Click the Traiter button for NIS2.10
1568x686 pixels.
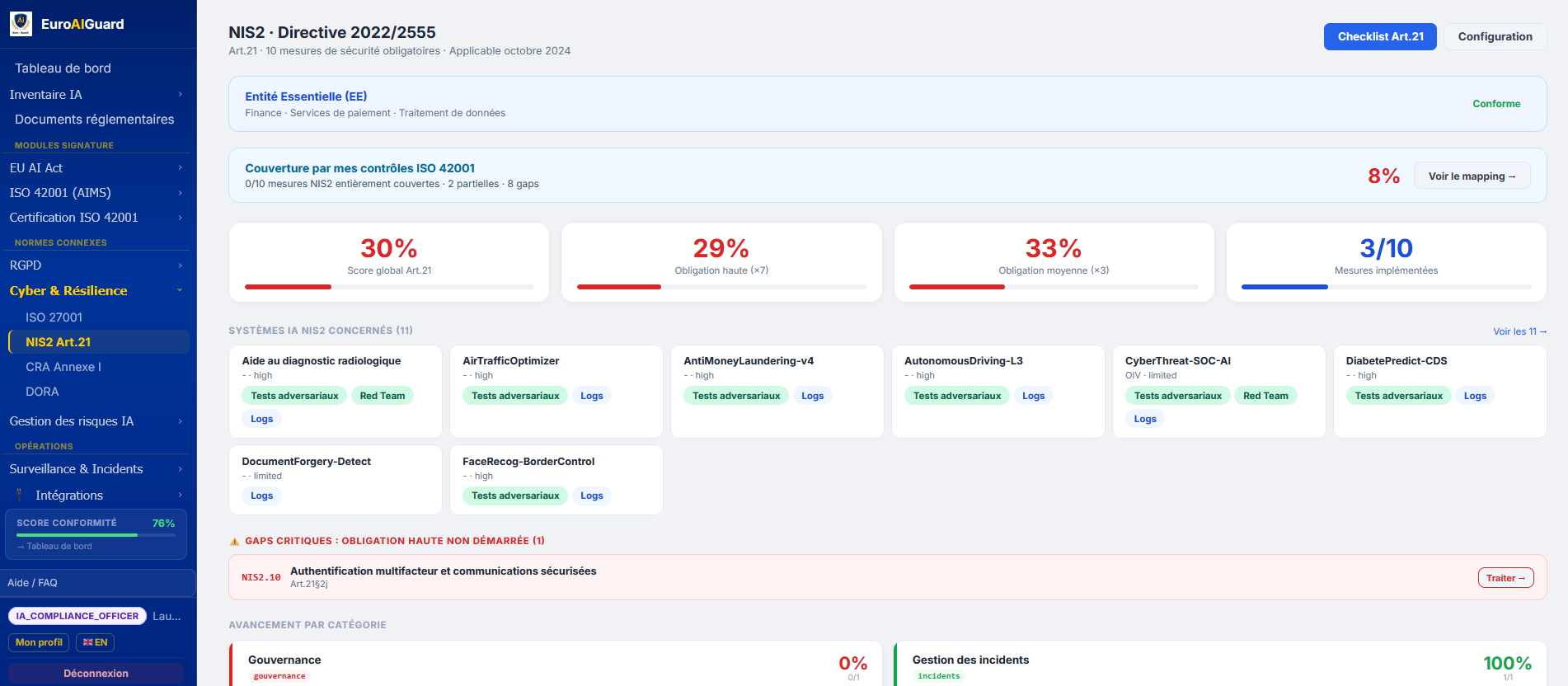1505,578
